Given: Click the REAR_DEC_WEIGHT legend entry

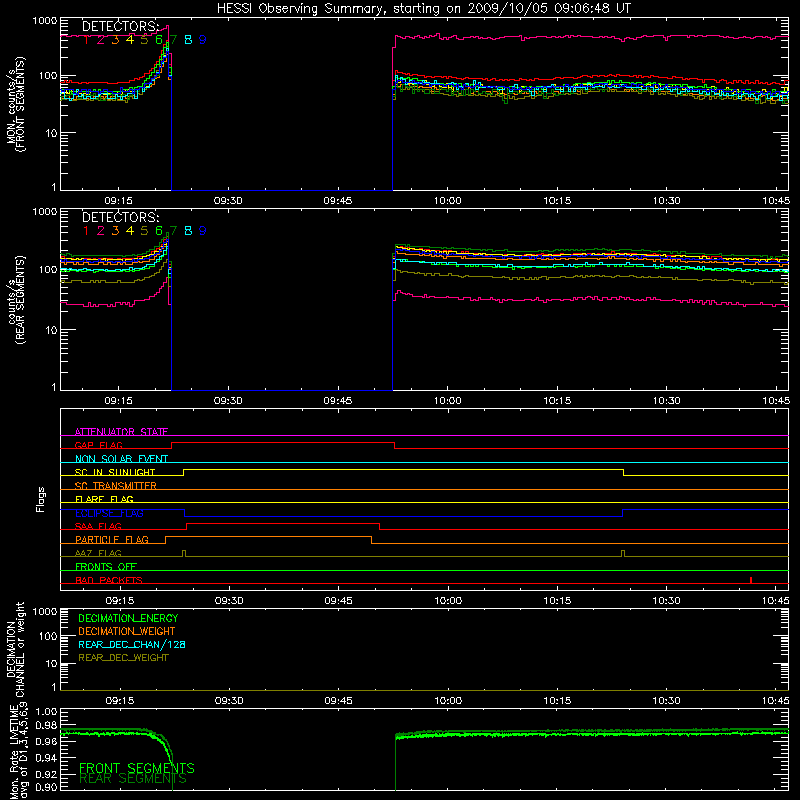Looking at the screenshot, I should point(123,658).
